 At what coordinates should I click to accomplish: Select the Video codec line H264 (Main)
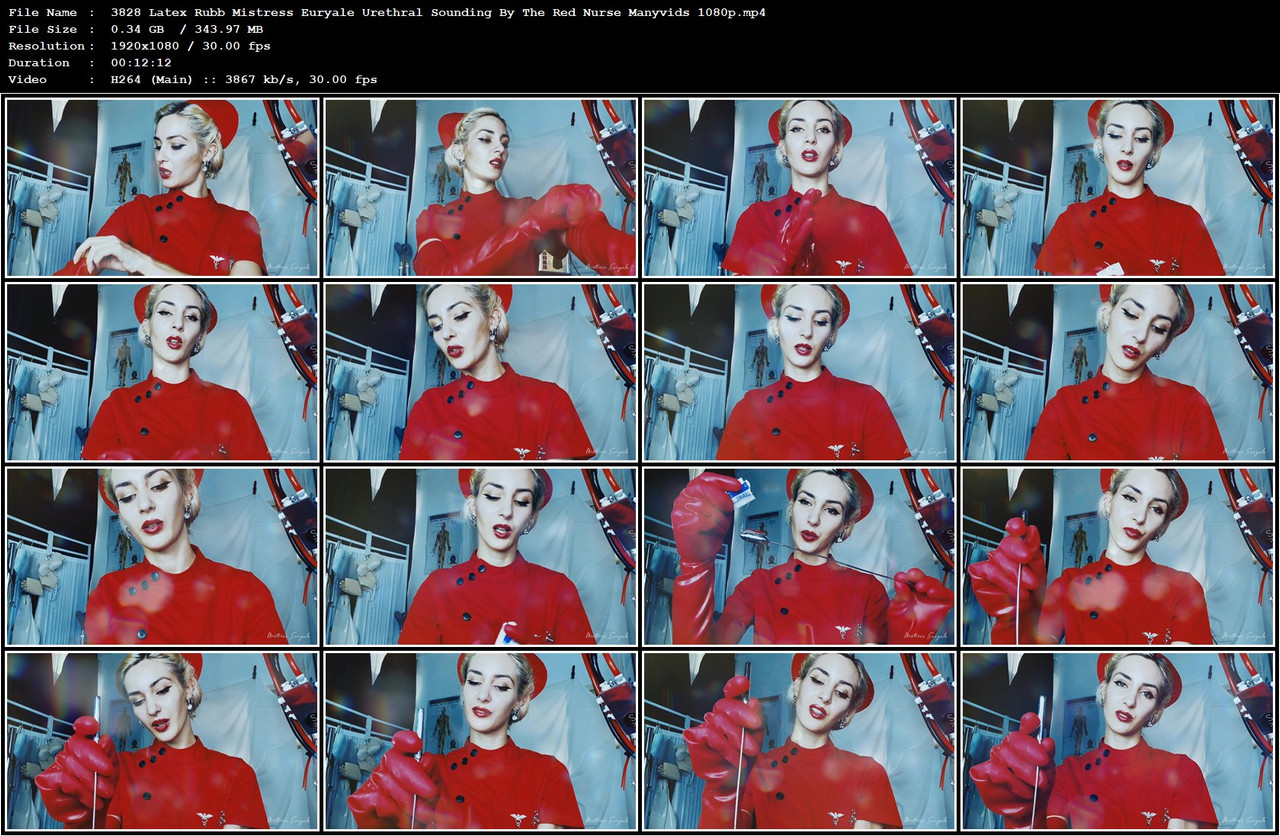[x=244, y=79]
